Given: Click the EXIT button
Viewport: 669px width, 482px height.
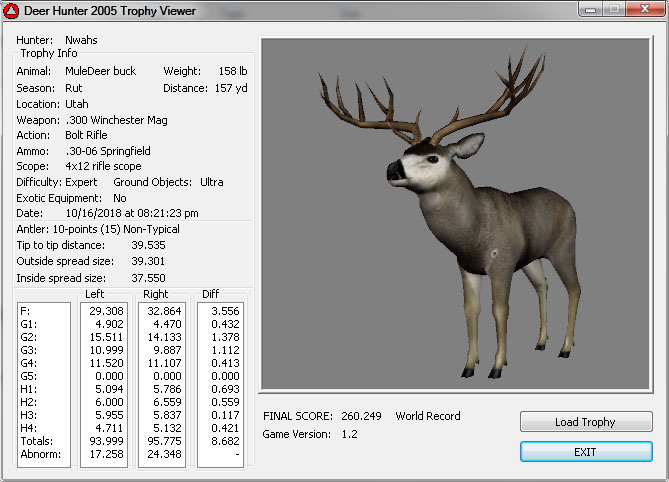Looking at the screenshot, I should pos(585,452).
